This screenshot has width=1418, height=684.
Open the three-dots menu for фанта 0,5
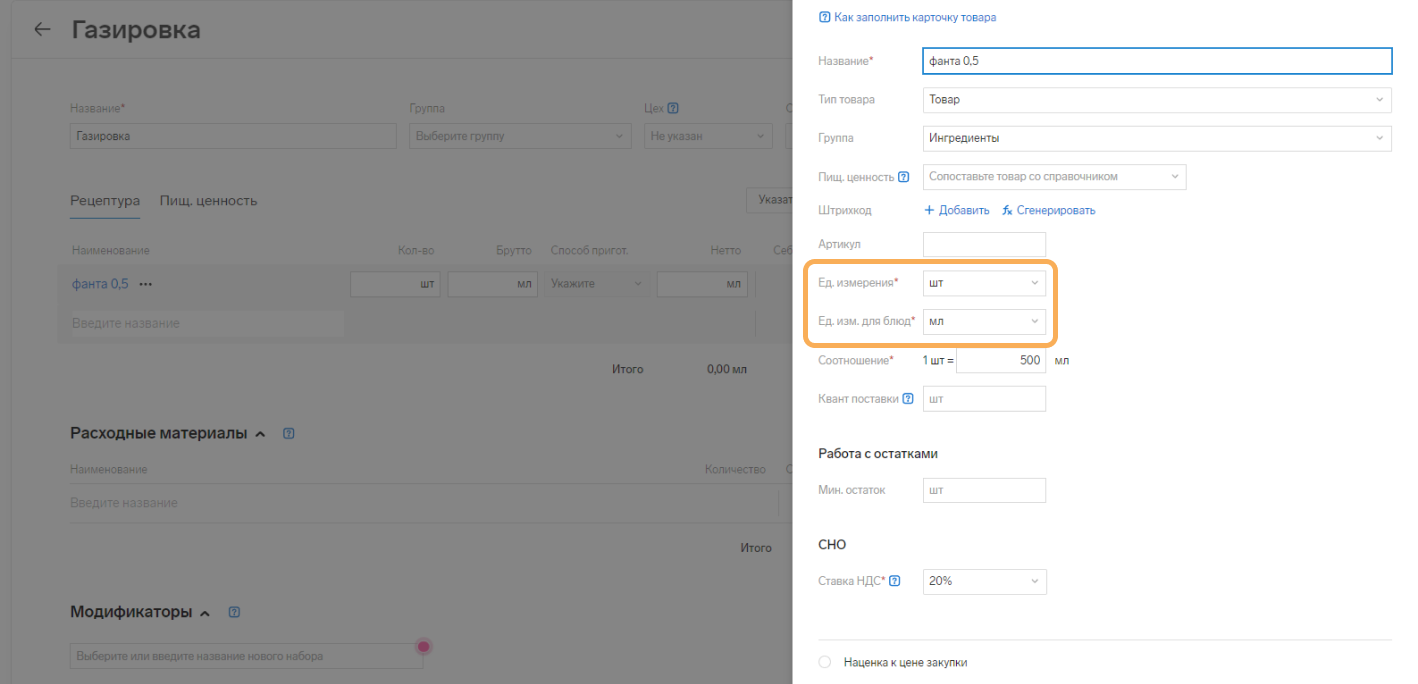point(146,284)
